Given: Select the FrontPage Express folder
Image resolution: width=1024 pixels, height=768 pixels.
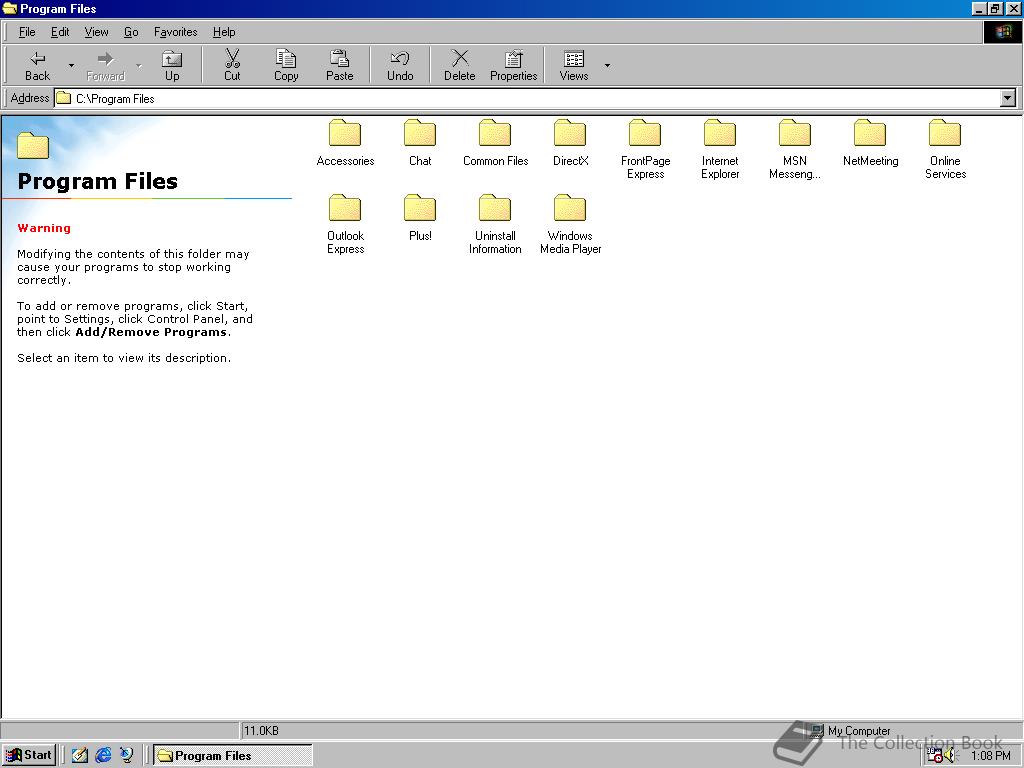Looking at the screenshot, I should 645,150.
